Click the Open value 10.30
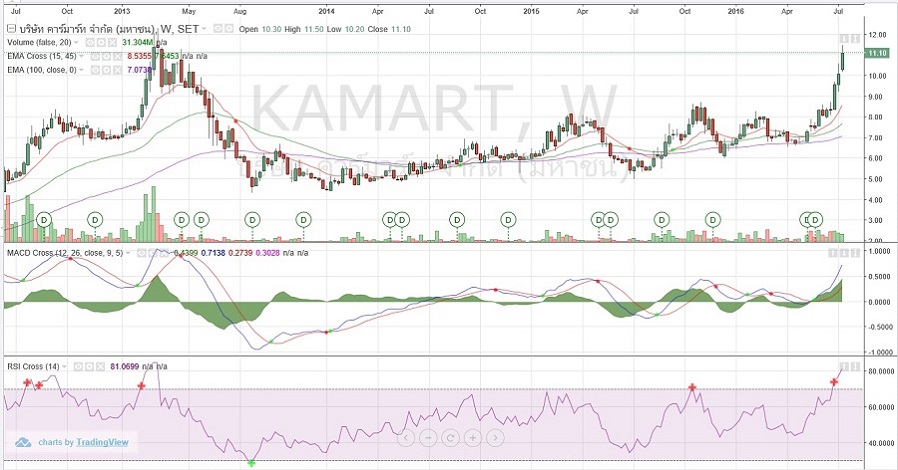Image resolution: width=898 pixels, height=470 pixels. click(271, 29)
